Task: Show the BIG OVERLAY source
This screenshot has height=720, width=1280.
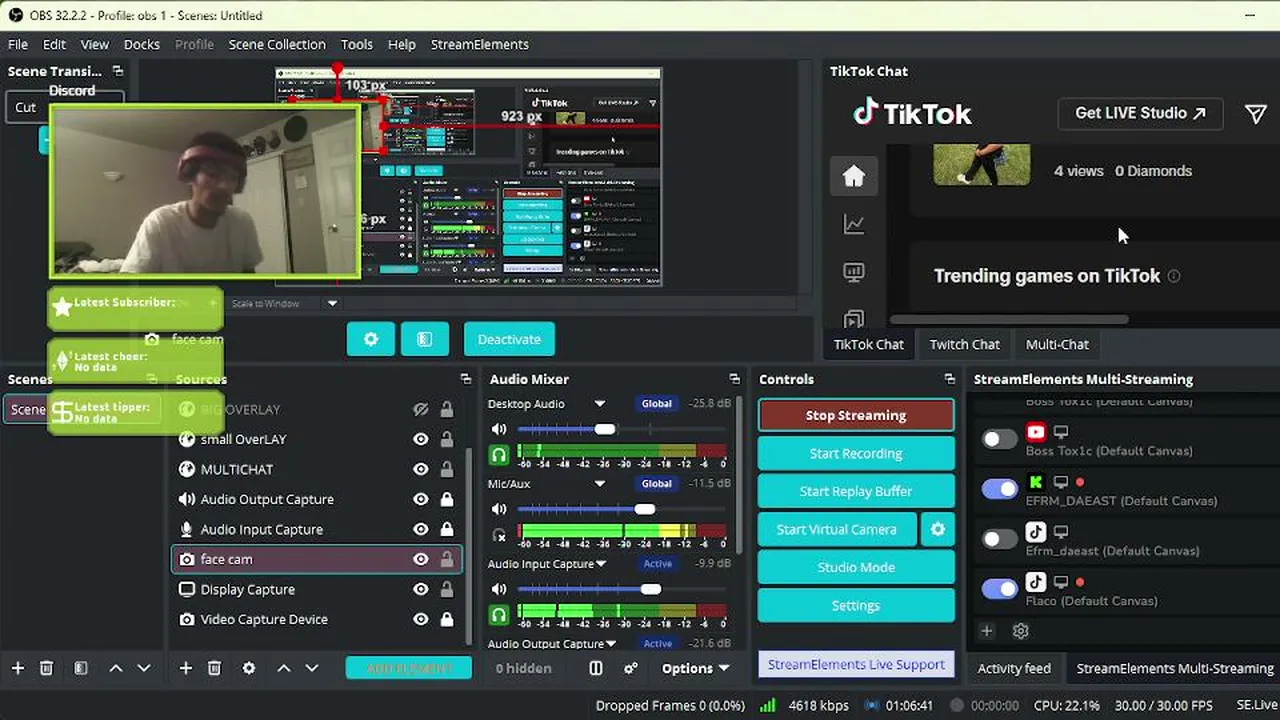Action: [421, 409]
